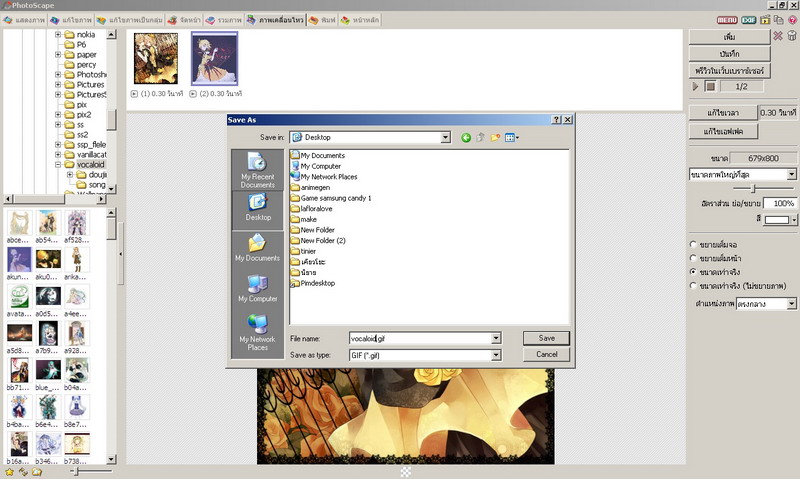Open the animegen folder in file list
Image resolution: width=800 pixels, height=479 pixels.
(310, 187)
